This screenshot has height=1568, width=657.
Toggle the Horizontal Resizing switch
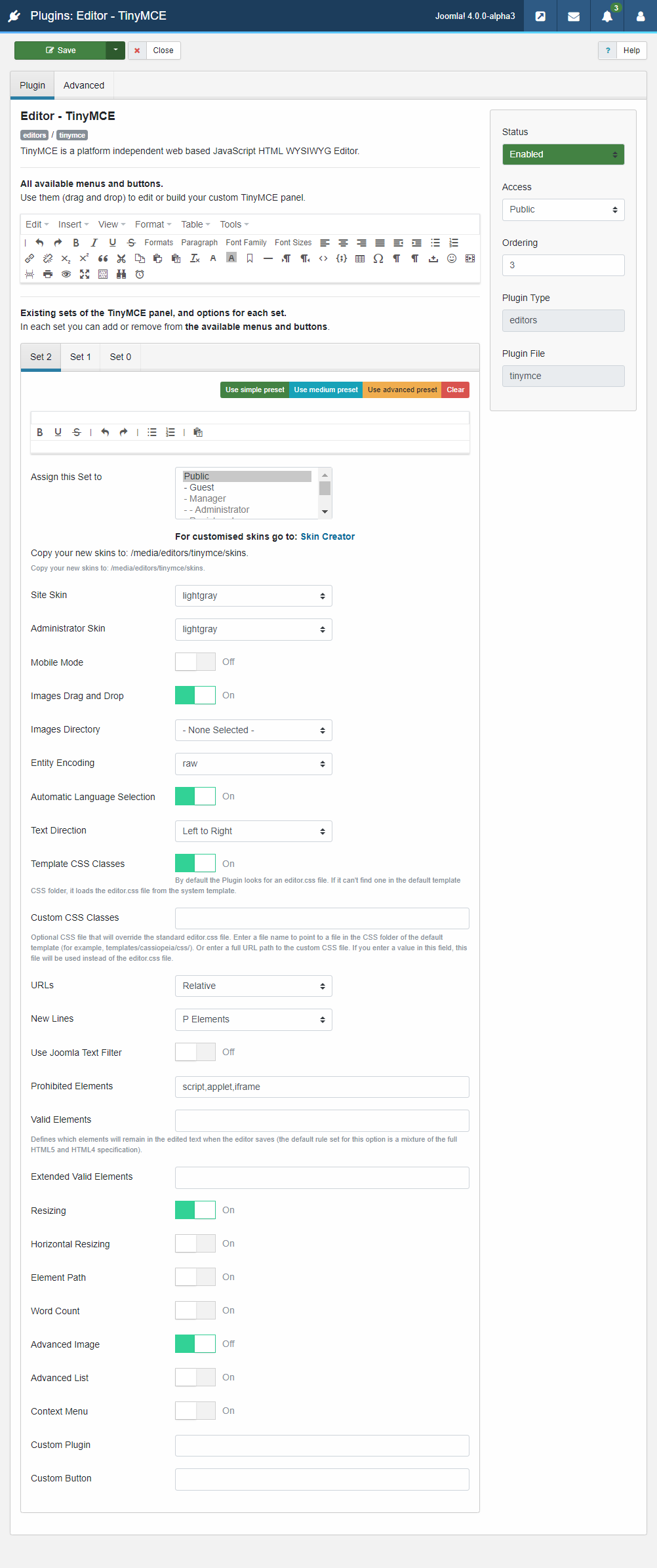(x=195, y=1243)
